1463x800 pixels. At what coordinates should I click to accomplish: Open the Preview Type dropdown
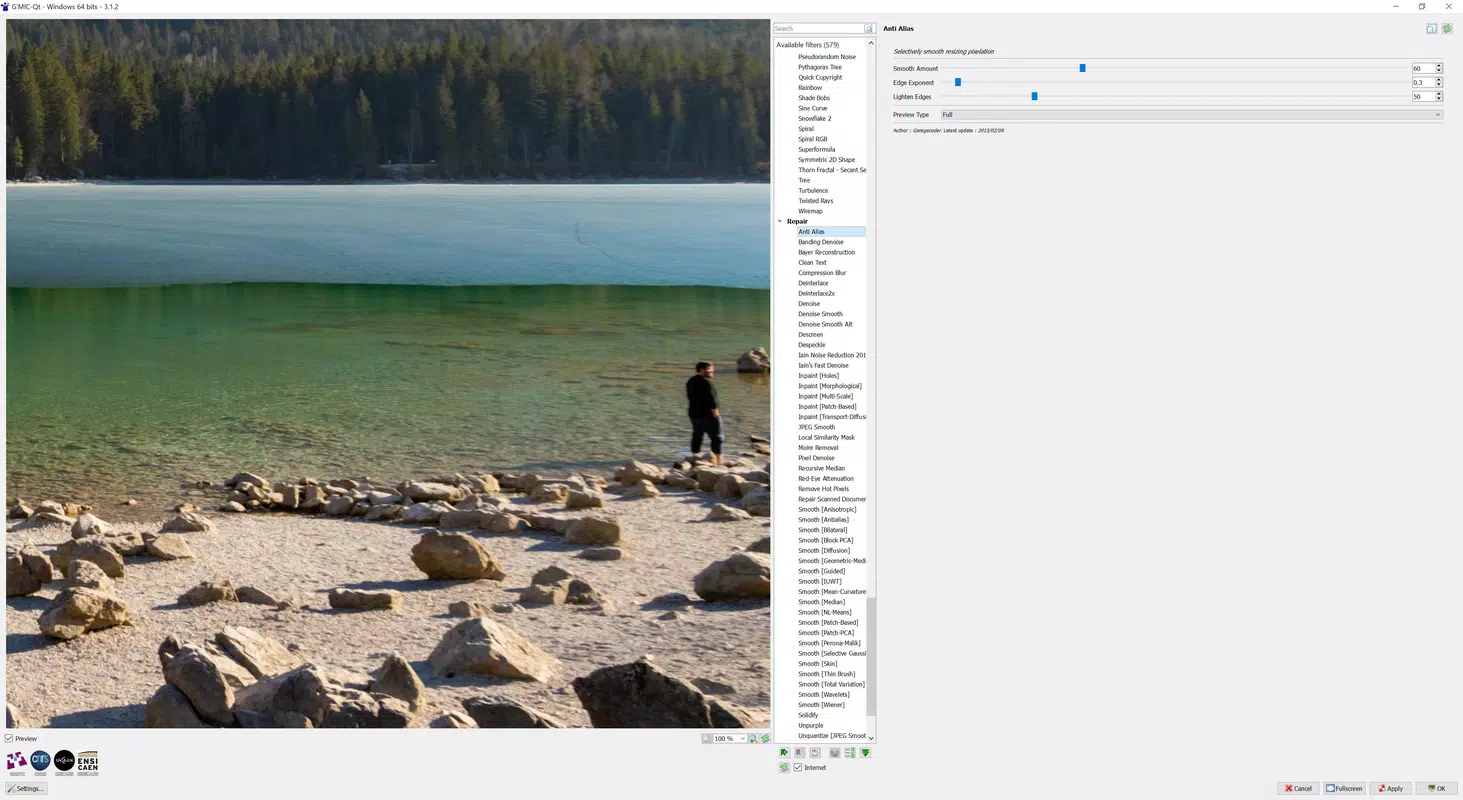[1191, 115]
